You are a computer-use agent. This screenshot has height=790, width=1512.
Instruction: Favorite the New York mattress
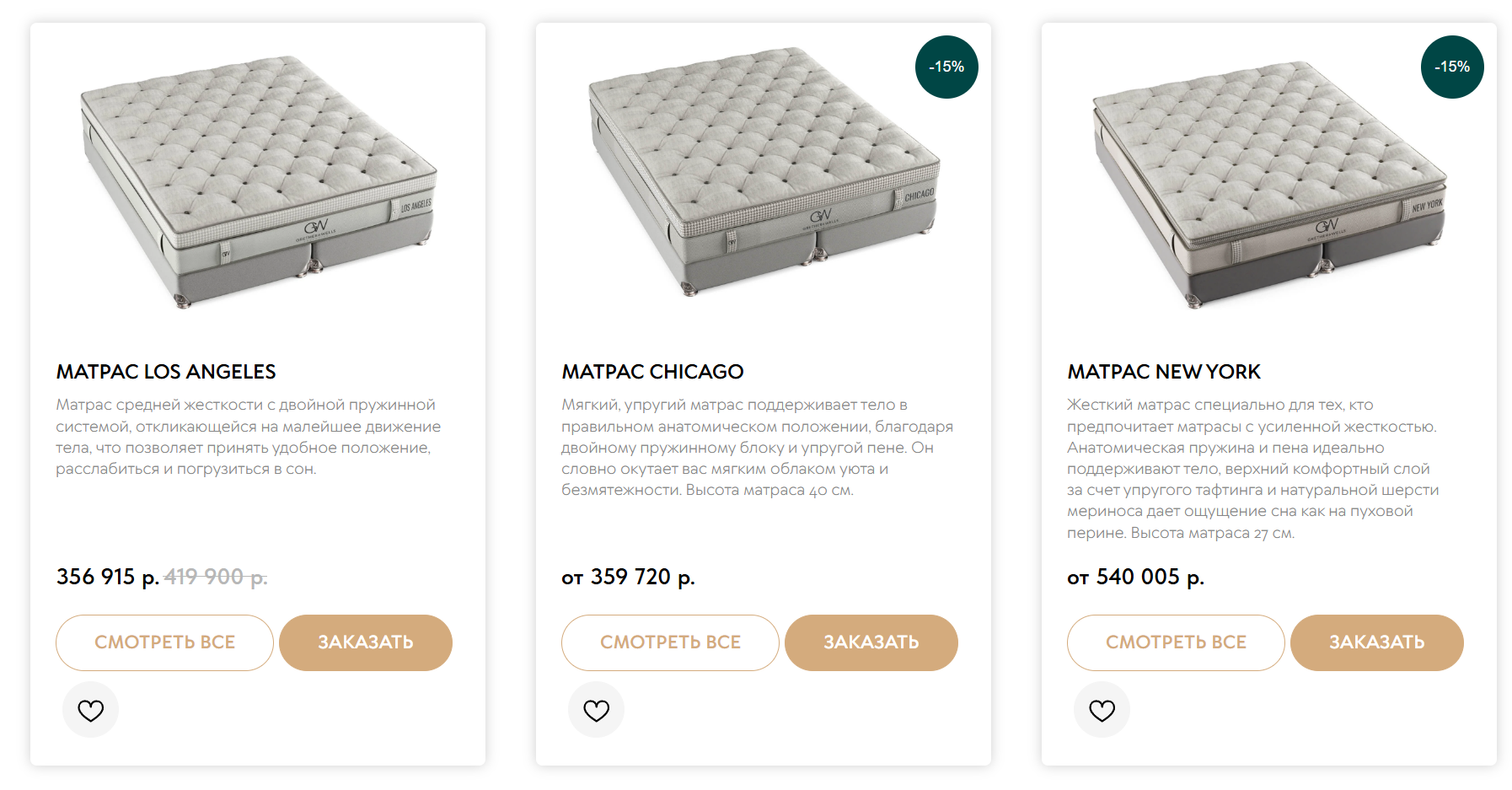1102,710
